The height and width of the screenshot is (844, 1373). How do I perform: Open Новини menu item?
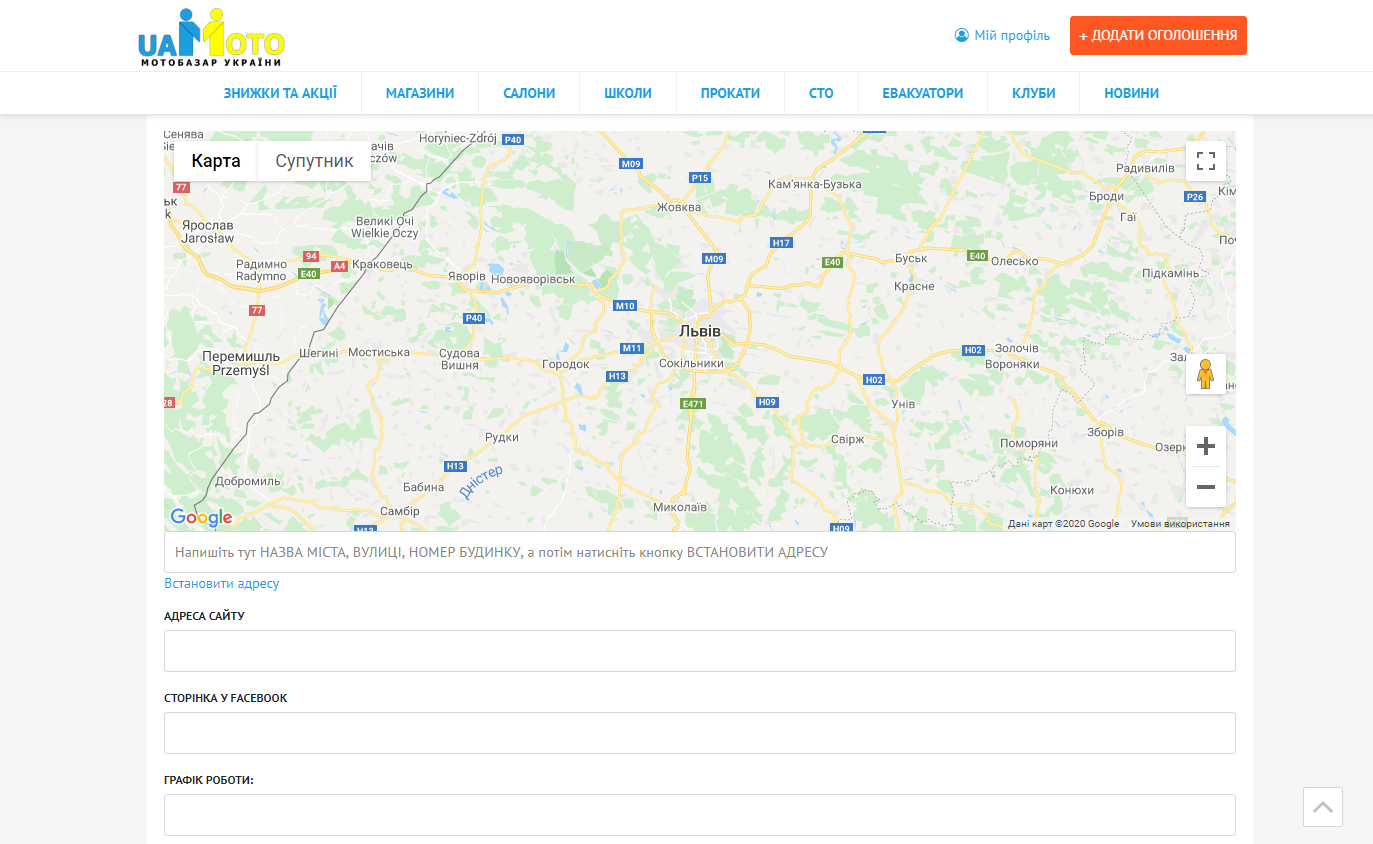pyautogui.click(x=1132, y=93)
